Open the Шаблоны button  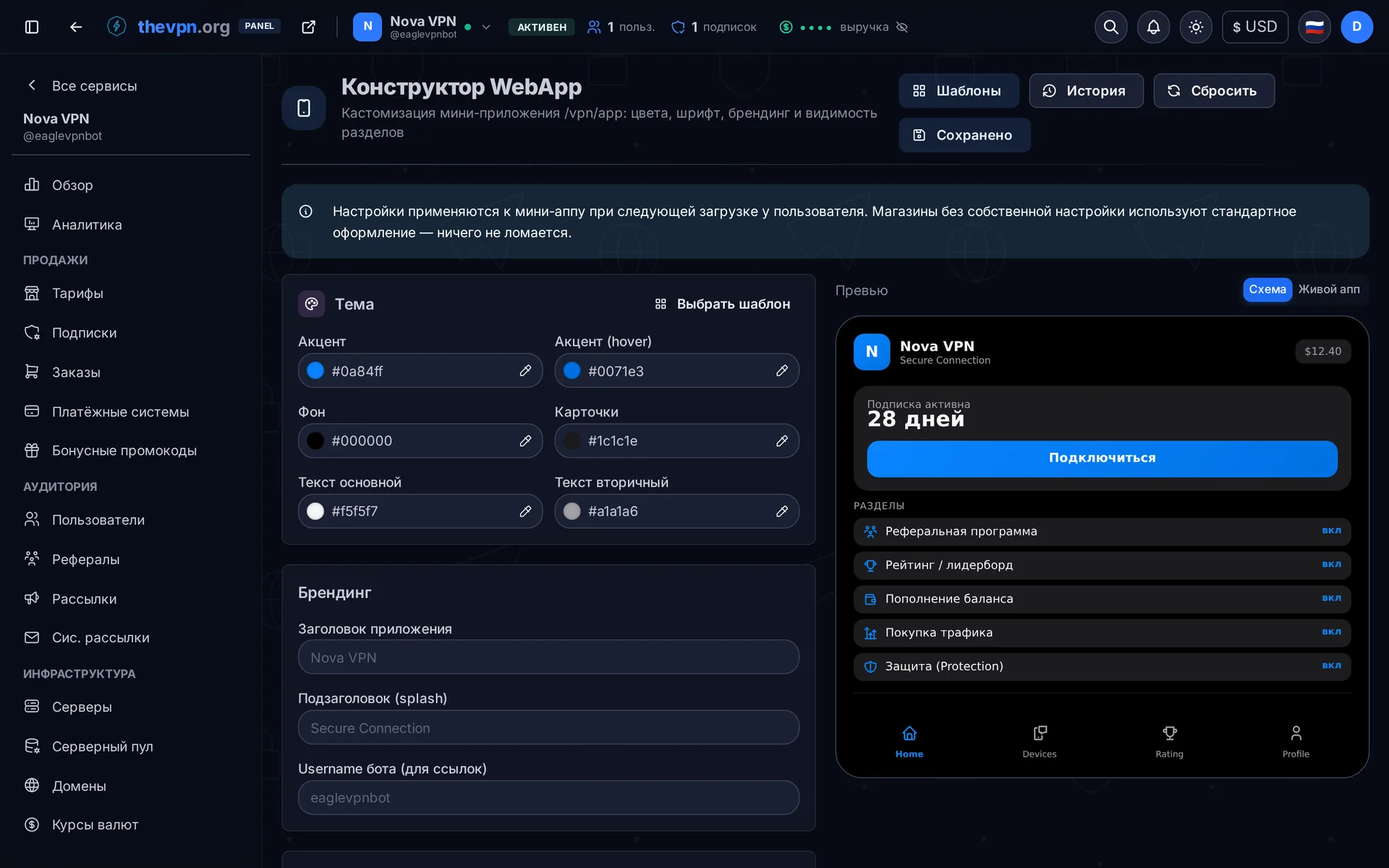point(959,90)
